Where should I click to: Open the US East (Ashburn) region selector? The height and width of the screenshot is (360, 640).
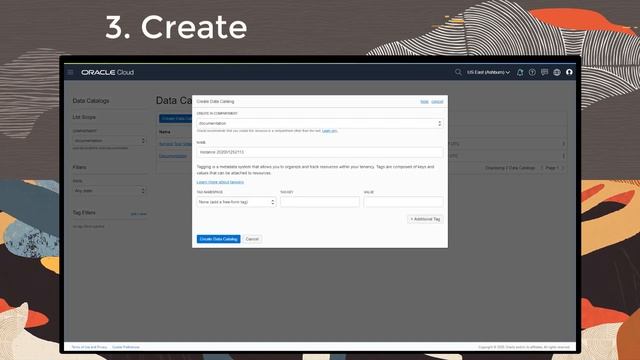[x=489, y=72]
